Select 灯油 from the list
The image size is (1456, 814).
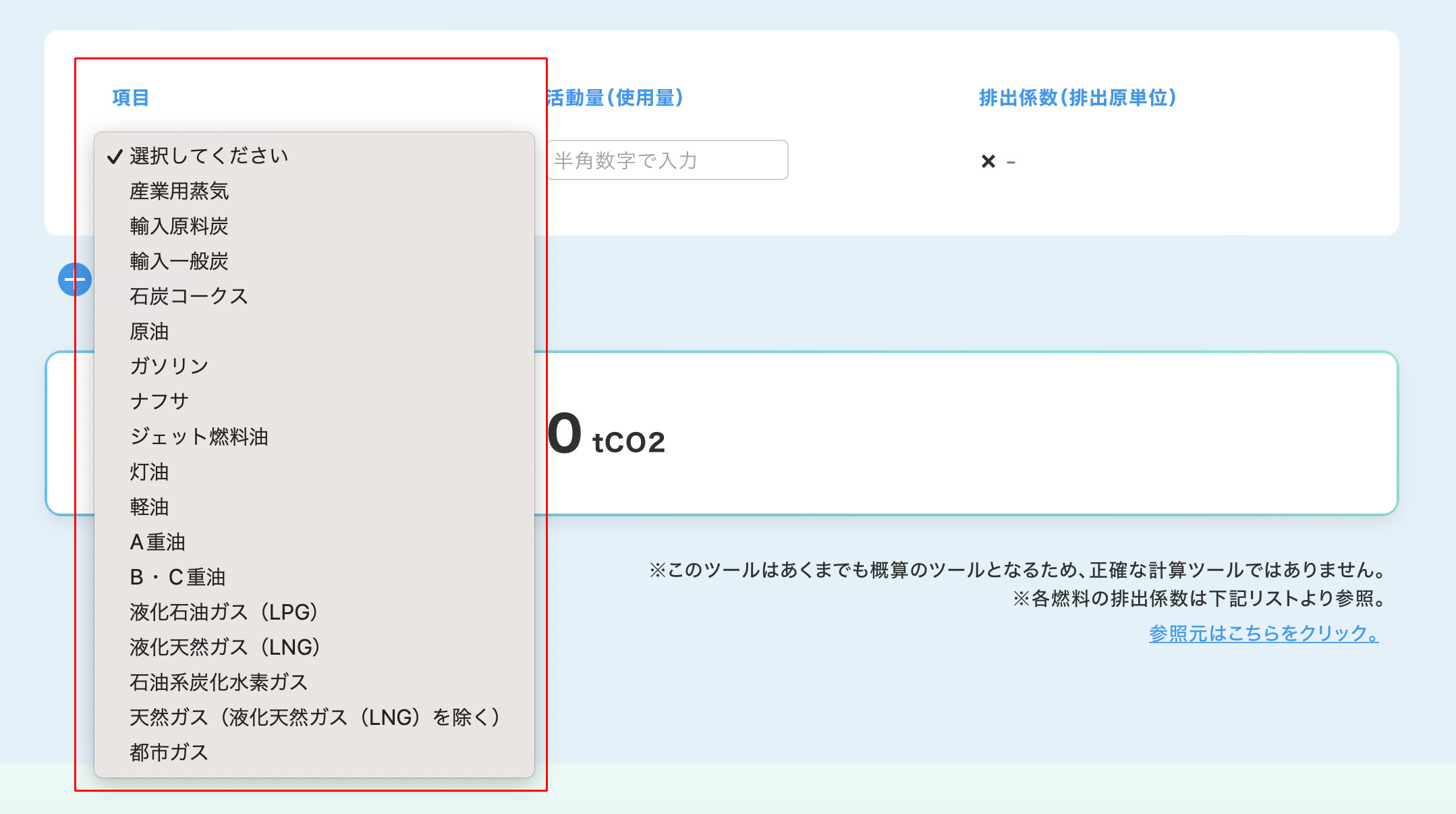pyautogui.click(x=150, y=472)
